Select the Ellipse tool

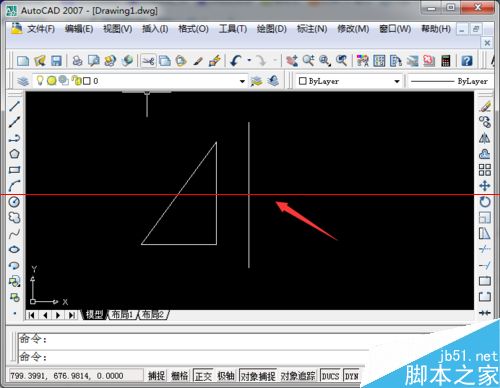14,249
